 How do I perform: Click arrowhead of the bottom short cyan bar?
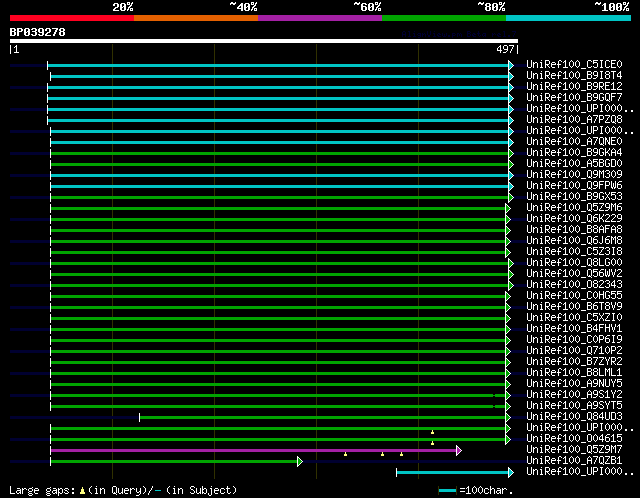point(510,472)
